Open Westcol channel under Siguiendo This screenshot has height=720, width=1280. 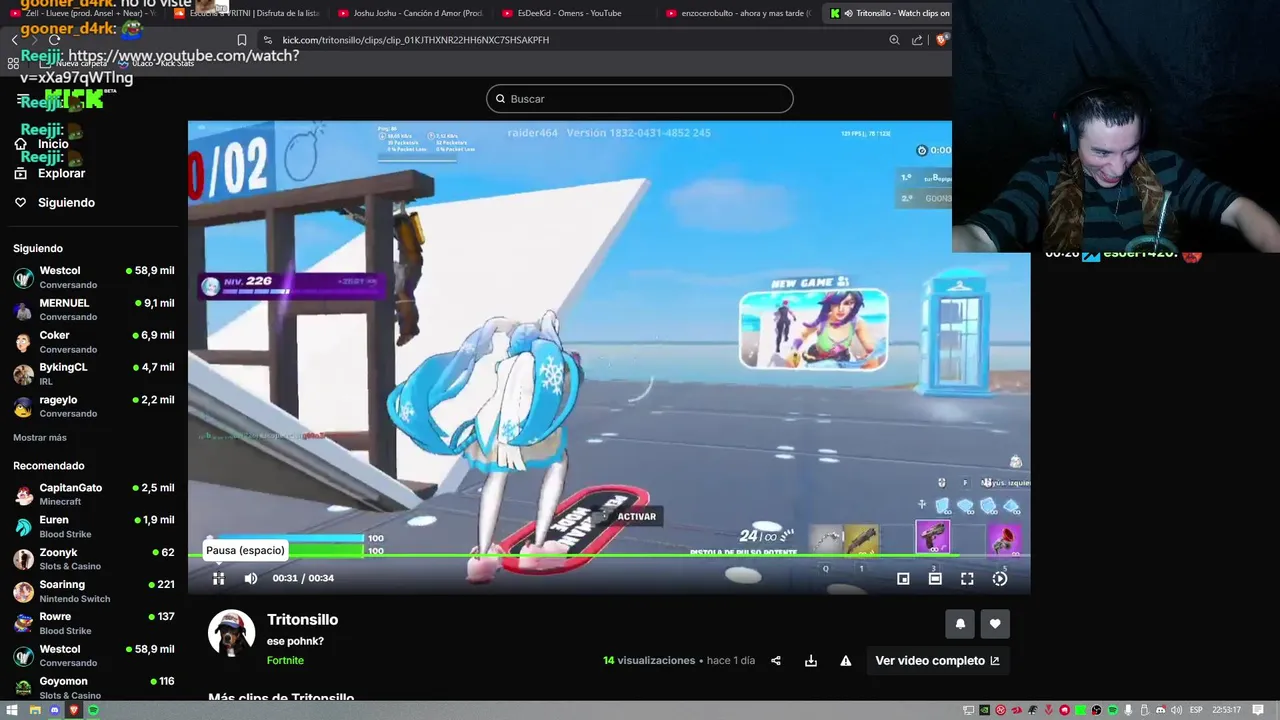click(94, 277)
